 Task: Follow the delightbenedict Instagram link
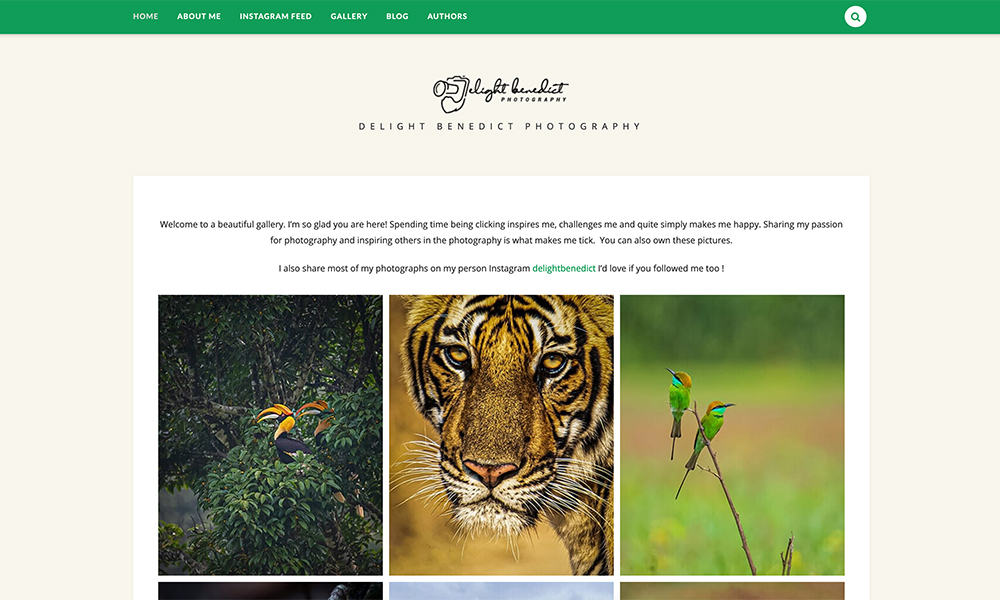click(564, 268)
